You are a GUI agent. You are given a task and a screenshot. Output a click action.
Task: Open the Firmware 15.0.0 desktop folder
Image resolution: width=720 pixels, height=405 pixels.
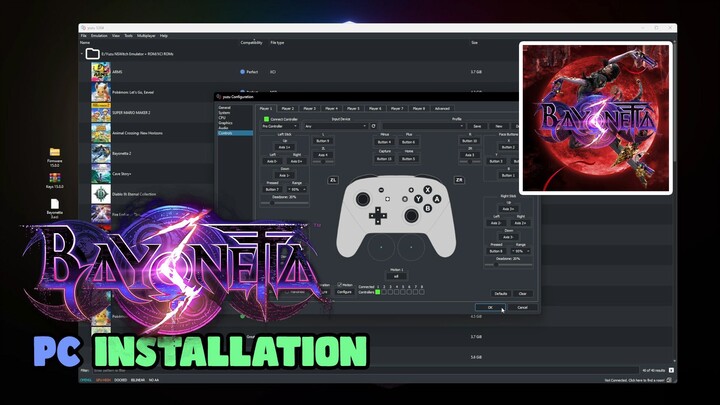coord(55,157)
